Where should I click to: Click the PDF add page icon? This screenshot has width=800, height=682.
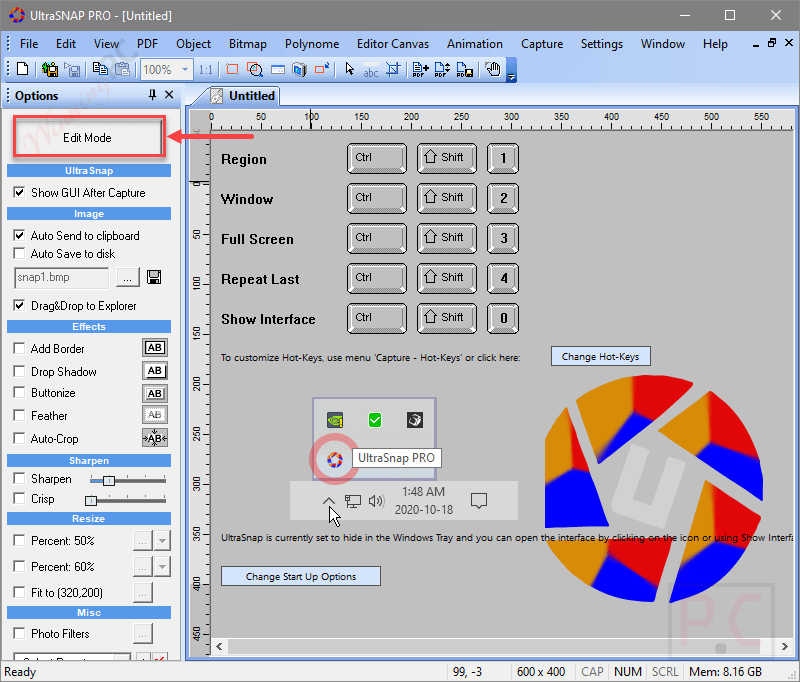420,69
